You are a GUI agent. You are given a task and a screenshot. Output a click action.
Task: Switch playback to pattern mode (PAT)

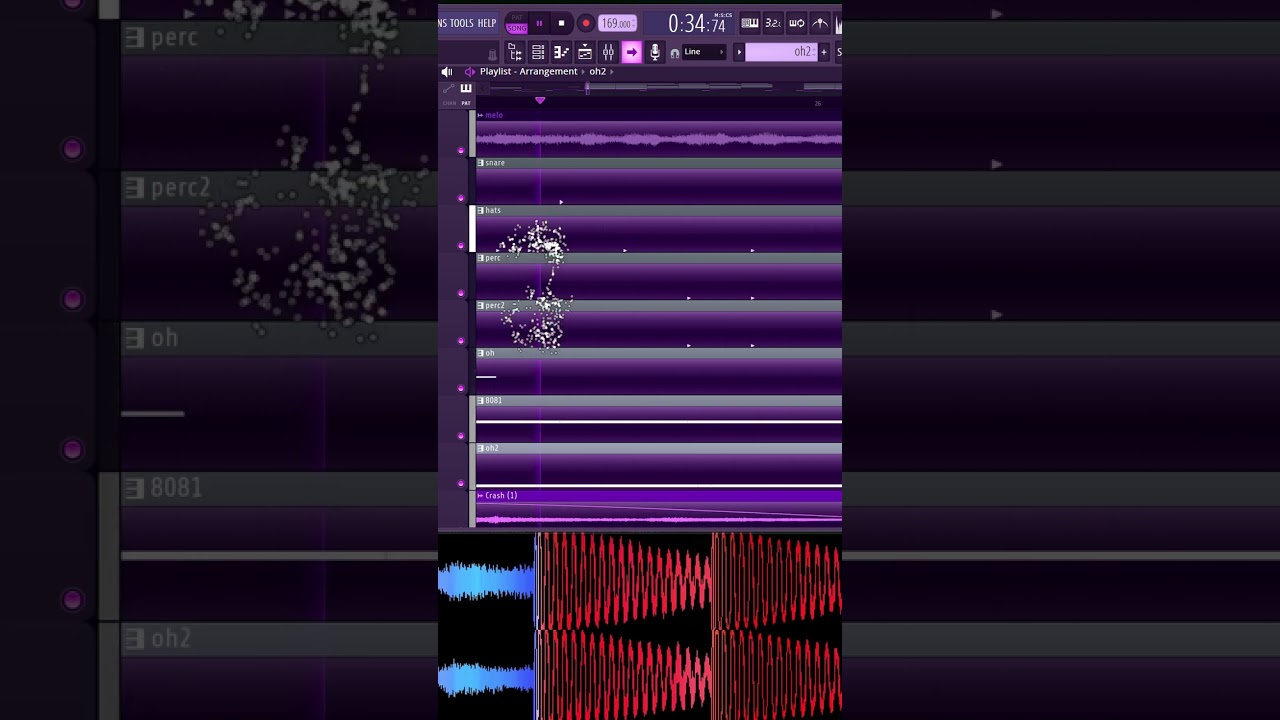click(517, 17)
